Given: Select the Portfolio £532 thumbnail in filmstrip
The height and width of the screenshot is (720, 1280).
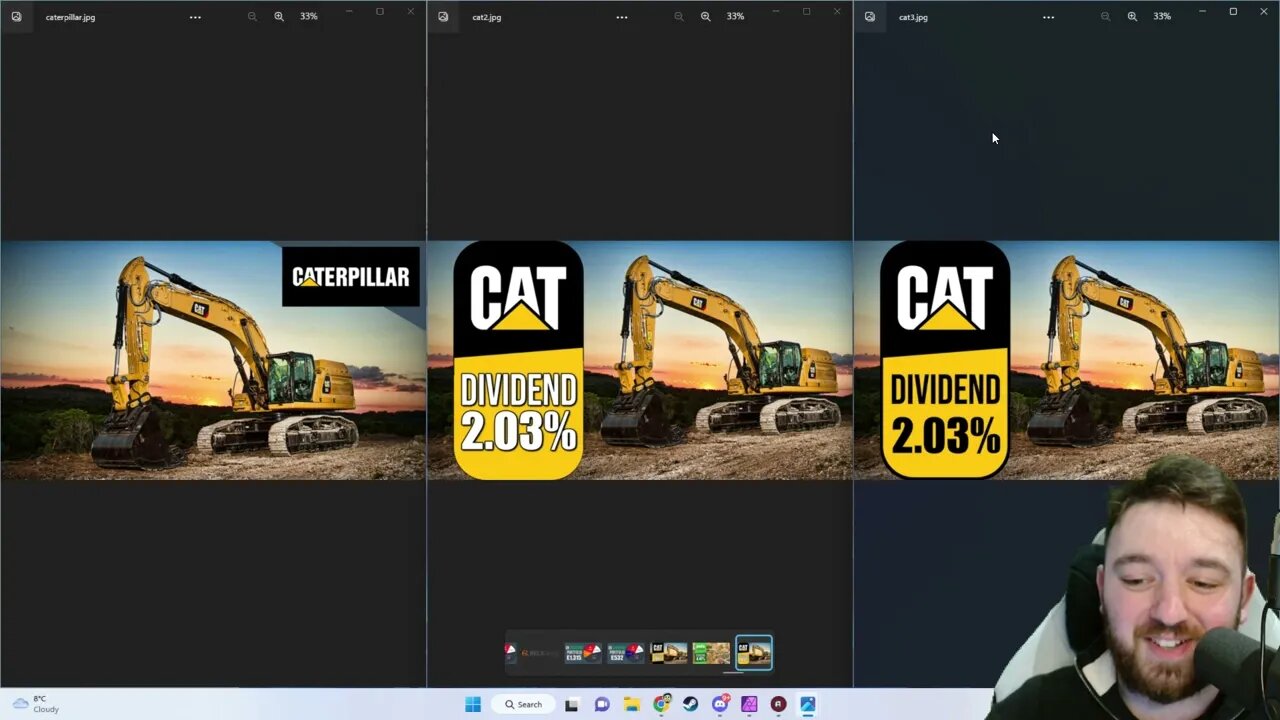Looking at the screenshot, I should pos(625,654).
